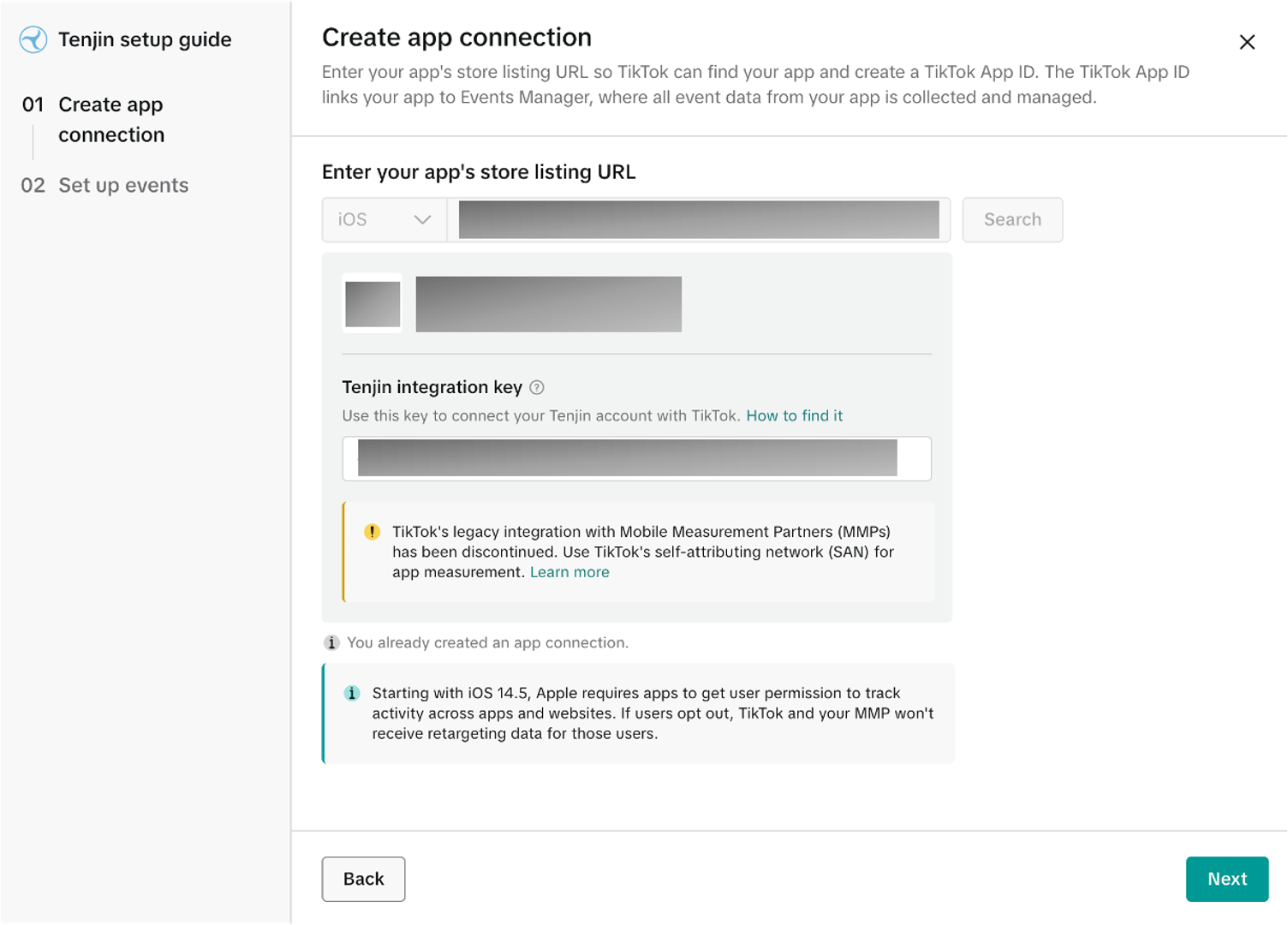Viewport: 1288px width, 925px height.
Task: Focus the Tenjin integration key field
Action: point(636,458)
